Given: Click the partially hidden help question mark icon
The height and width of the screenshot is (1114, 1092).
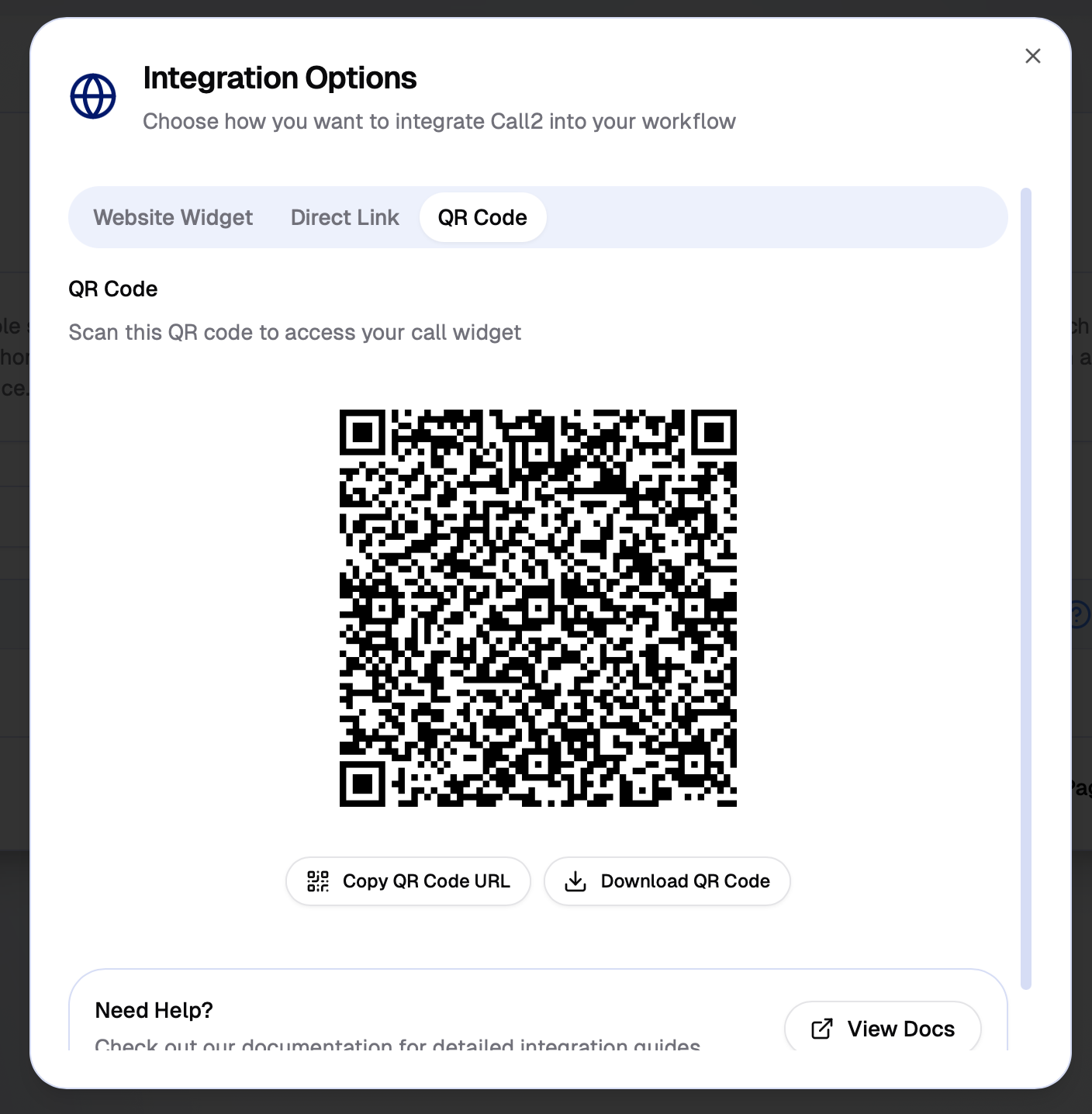Looking at the screenshot, I should [x=1081, y=614].
